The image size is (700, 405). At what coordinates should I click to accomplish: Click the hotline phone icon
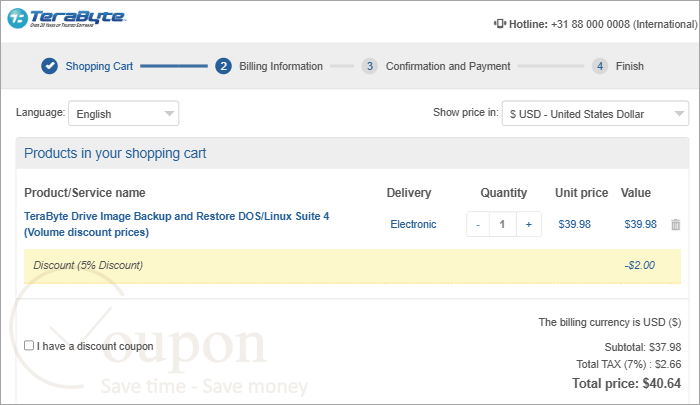(x=500, y=24)
